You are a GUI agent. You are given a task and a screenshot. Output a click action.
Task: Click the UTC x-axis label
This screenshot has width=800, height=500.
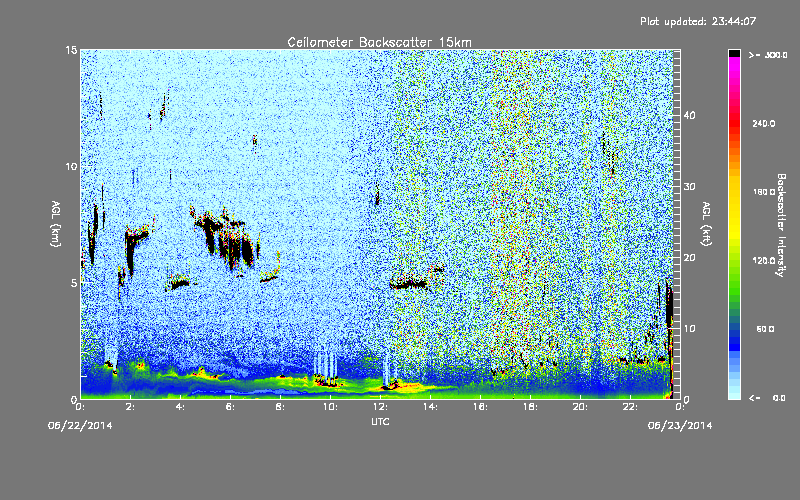pyautogui.click(x=380, y=421)
